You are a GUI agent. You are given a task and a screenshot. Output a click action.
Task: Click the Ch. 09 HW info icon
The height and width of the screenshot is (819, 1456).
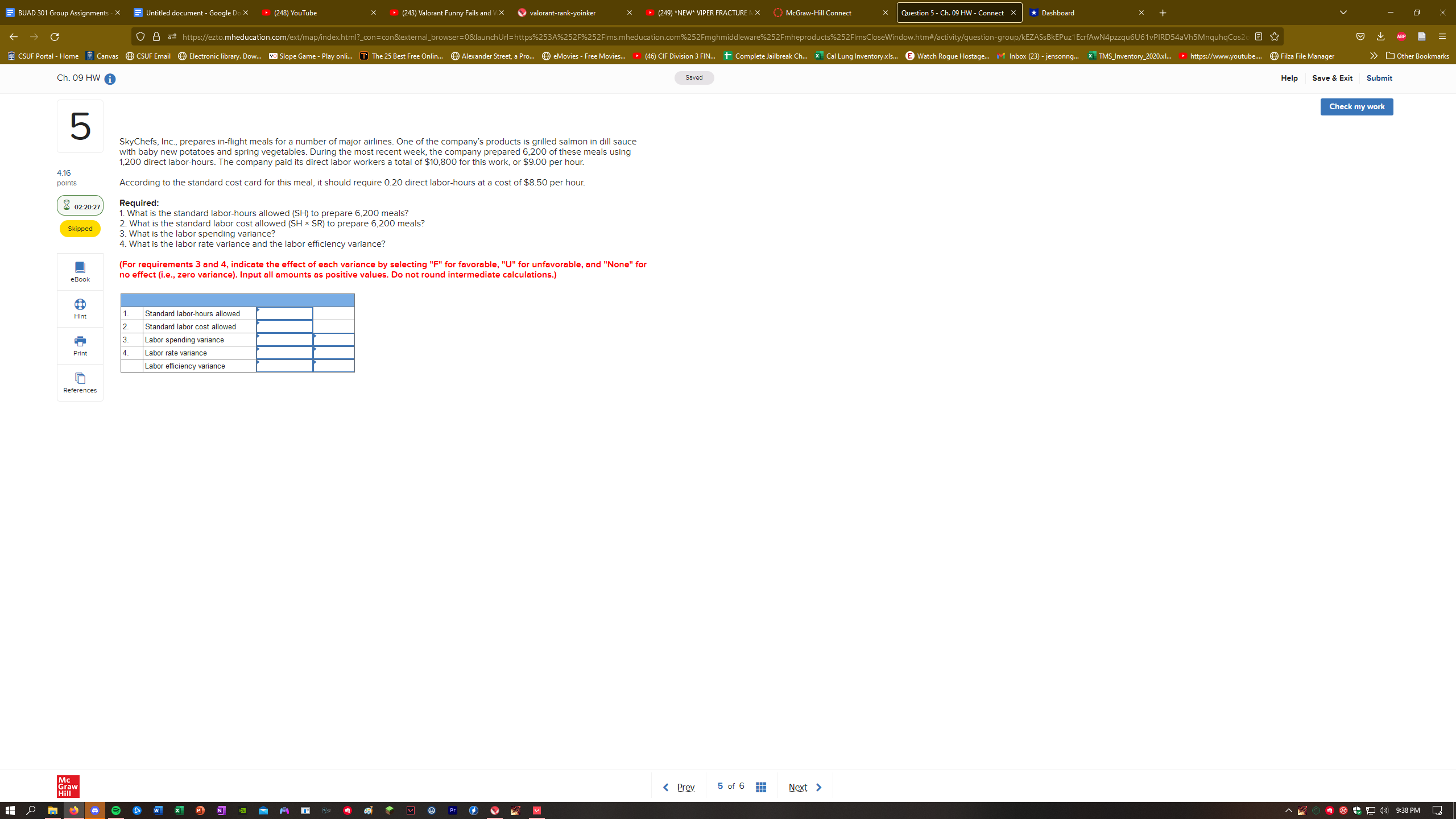(110, 79)
